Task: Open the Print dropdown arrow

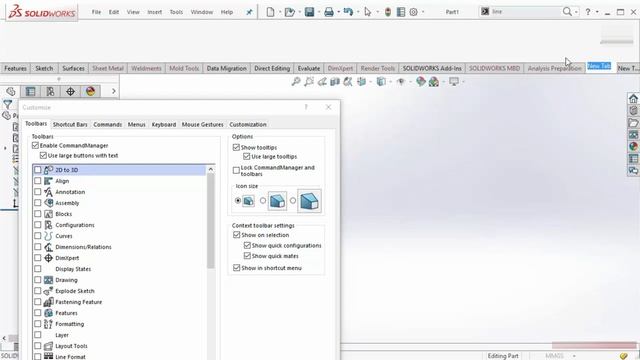Action: point(338,12)
